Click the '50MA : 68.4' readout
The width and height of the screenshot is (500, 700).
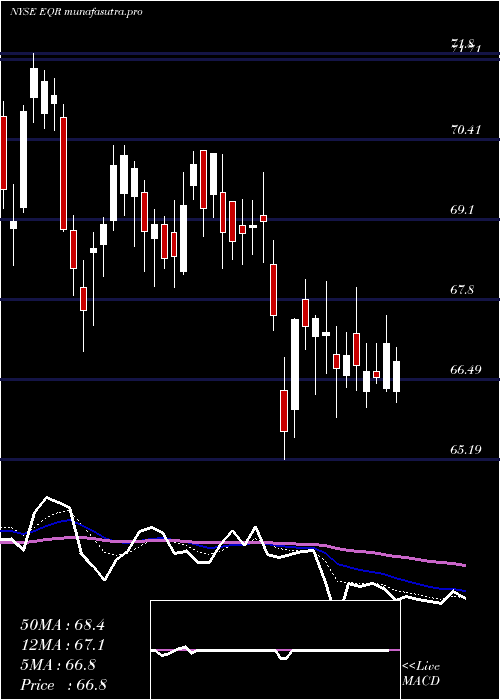(x=62, y=625)
